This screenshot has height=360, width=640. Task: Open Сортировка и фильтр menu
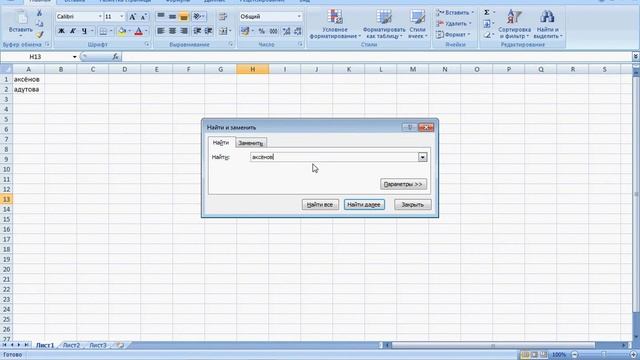click(x=514, y=24)
